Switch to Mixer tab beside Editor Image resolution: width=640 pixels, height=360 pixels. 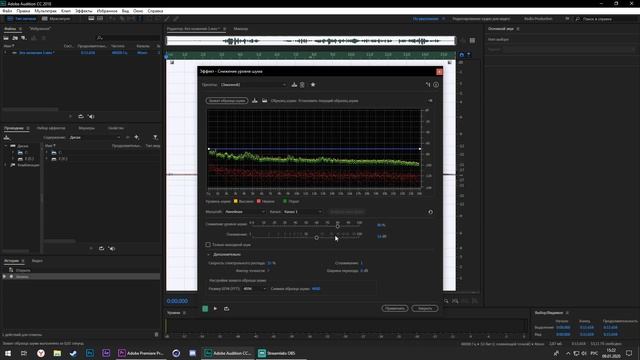click(x=241, y=29)
